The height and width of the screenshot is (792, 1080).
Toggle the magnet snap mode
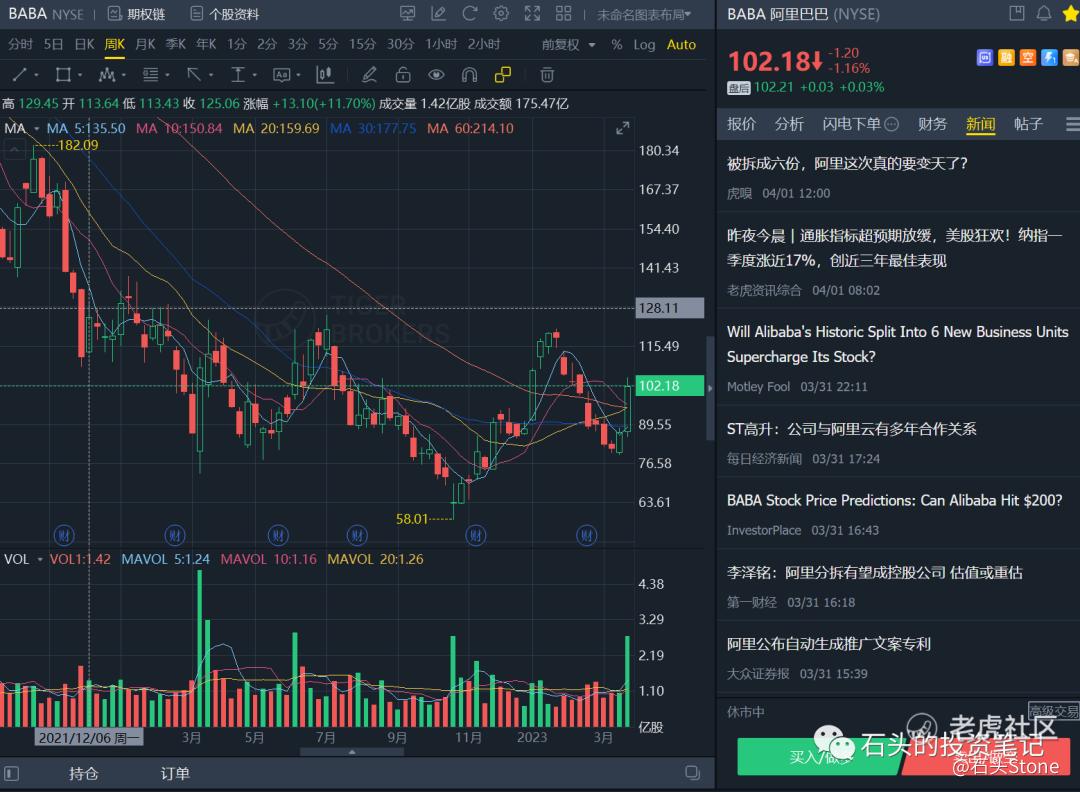[469, 74]
